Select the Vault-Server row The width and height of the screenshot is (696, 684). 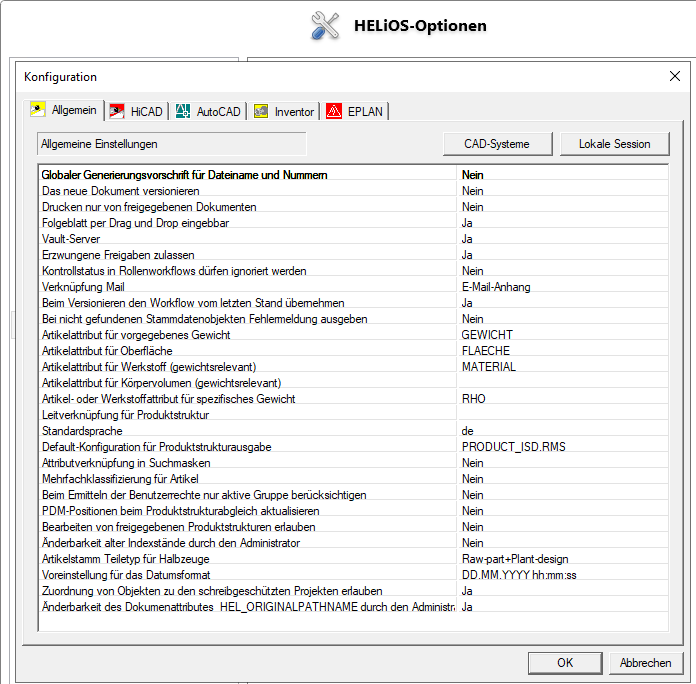point(354,239)
